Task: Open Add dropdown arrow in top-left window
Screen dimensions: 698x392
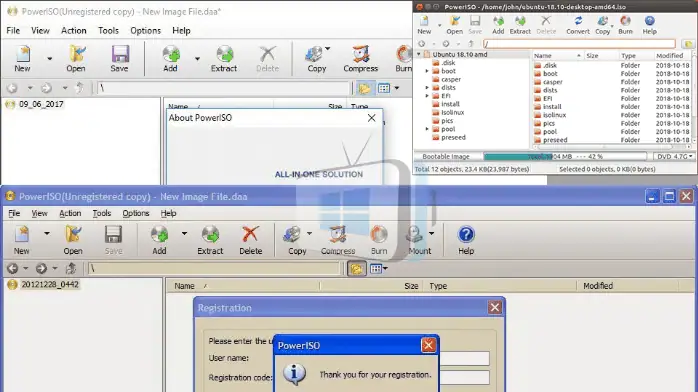Action: pyautogui.click(x=197, y=58)
